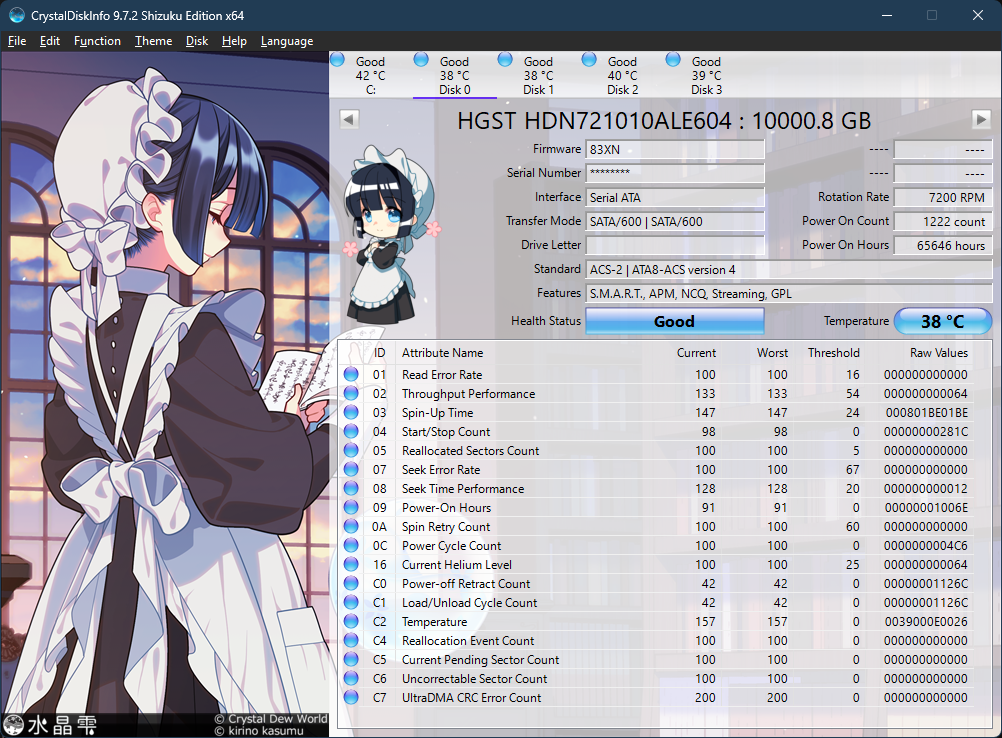Open the Function menu
Image resolution: width=1002 pixels, height=738 pixels.
(x=97, y=41)
